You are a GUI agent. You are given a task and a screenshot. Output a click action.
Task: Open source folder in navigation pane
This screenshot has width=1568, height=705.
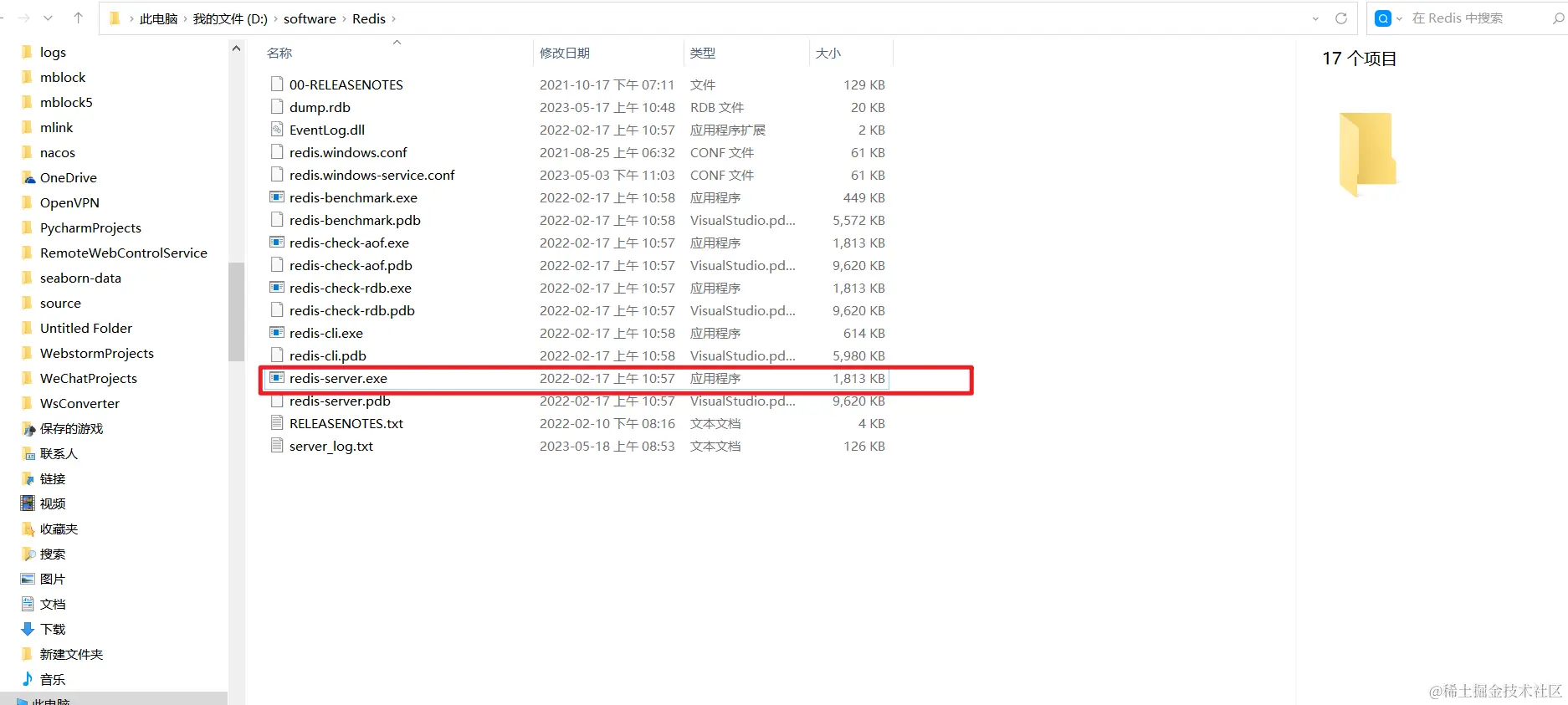pyautogui.click(x=60, y=303)
